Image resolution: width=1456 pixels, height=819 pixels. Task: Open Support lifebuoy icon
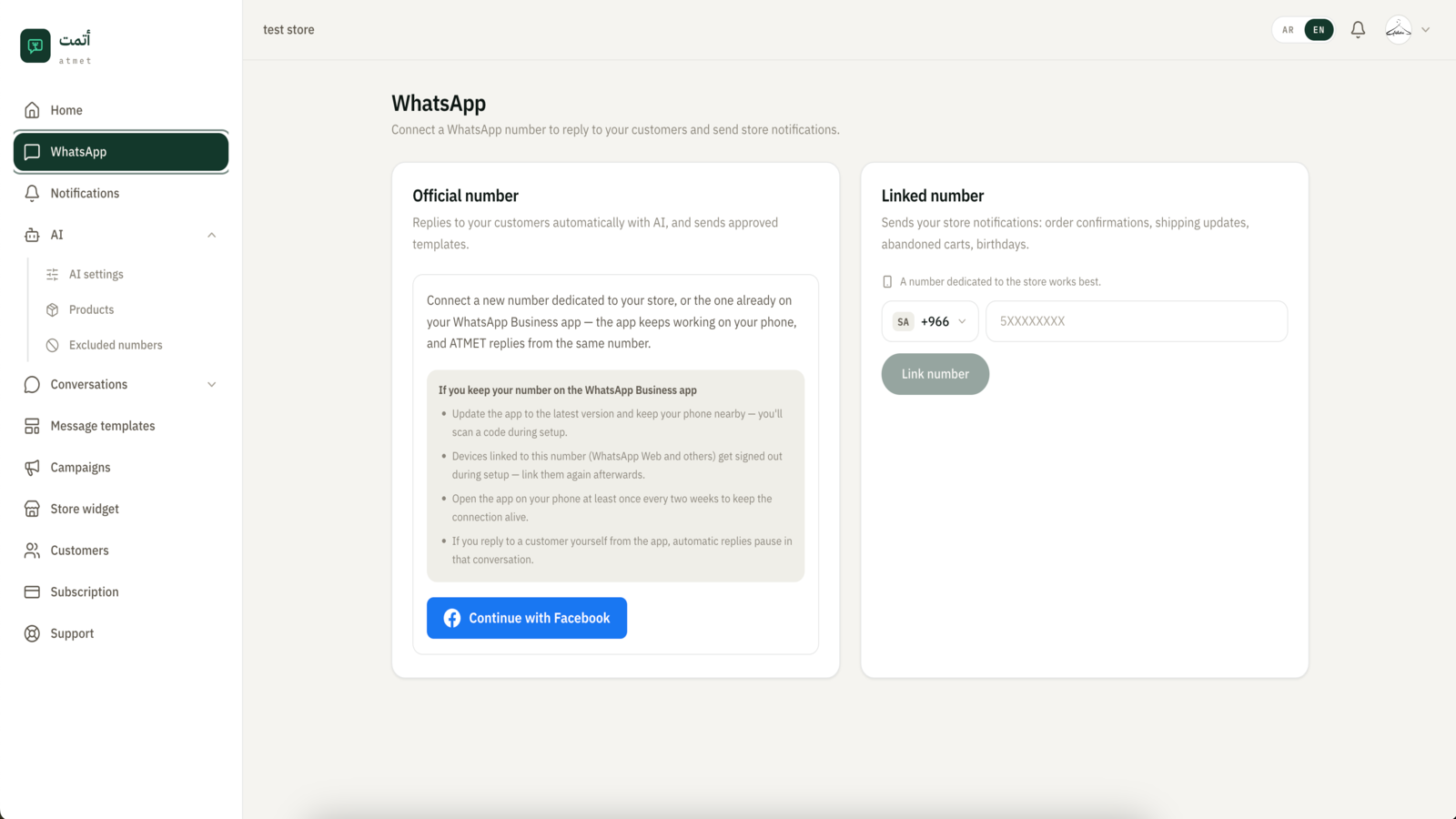(x=32, y=633)
